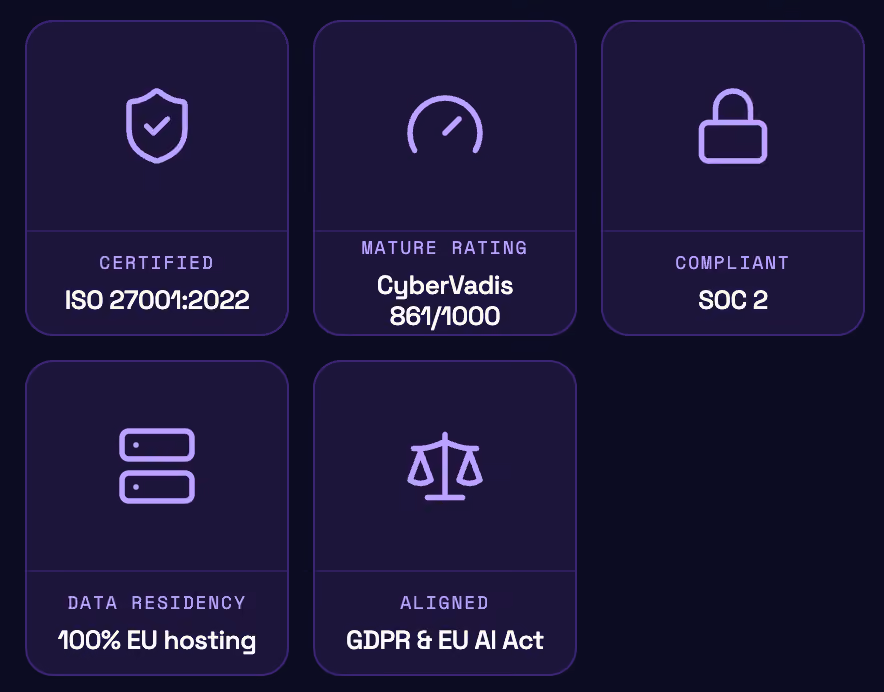Open the CyberVadis rating card

445,178
